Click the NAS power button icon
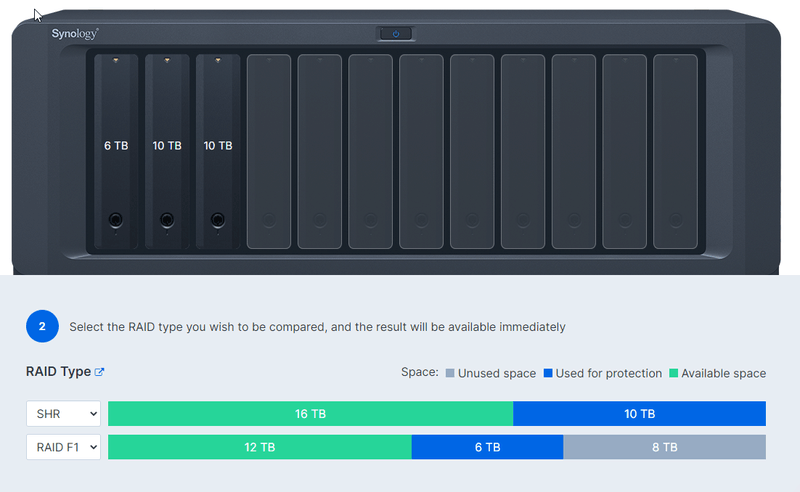 point(396,34)
